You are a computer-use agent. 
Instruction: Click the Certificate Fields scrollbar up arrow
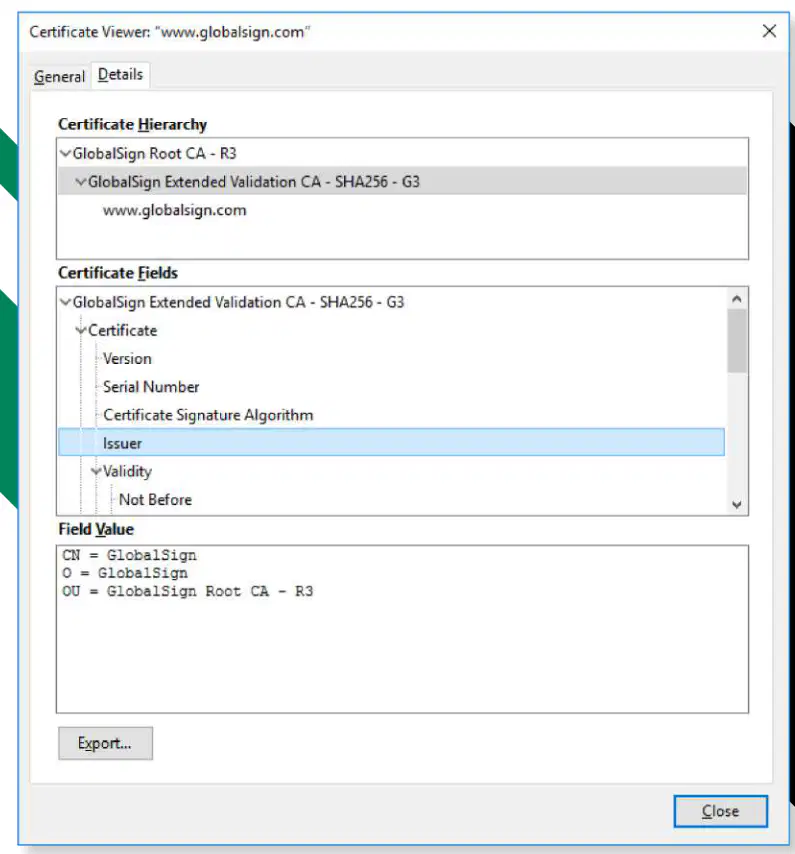[x=737, y=298]
